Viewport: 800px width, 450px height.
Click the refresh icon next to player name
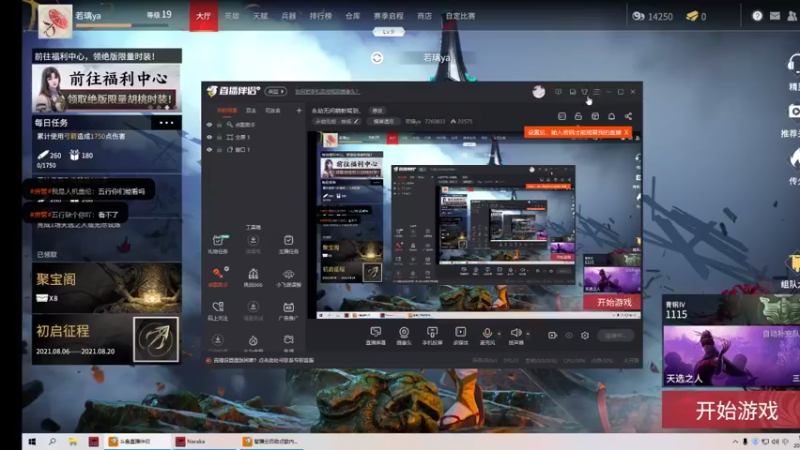coord(377,58)
